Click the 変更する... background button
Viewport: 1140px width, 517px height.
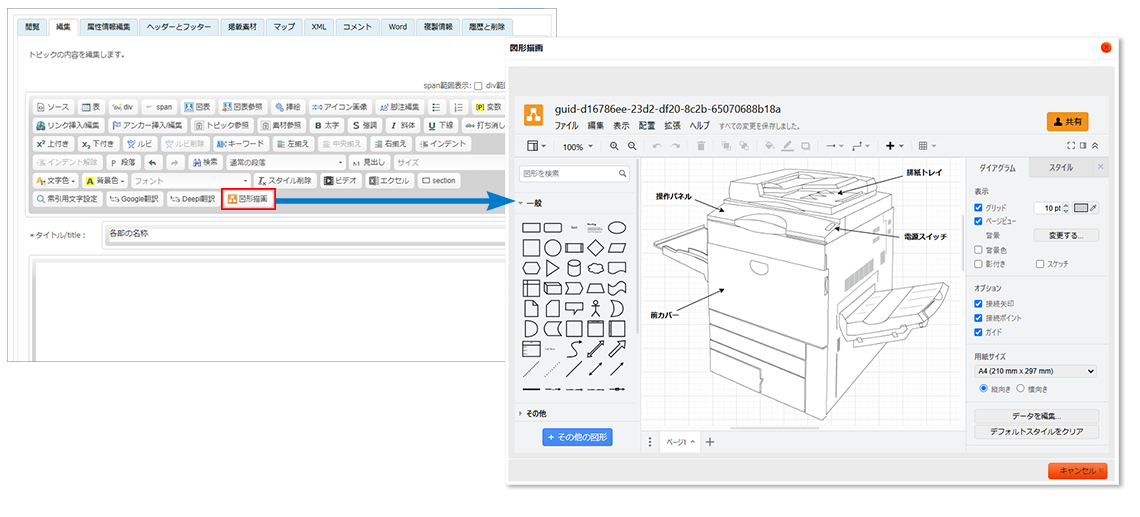click(1066, 236)
